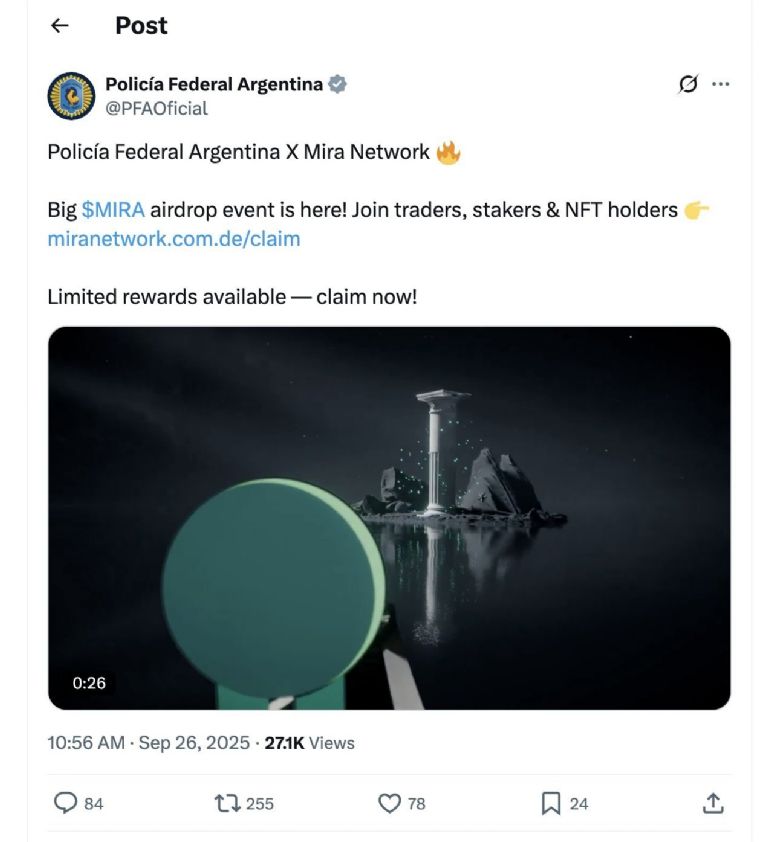Click the 255 reposts count
768x842 pixels.
(x=259, y=803)
